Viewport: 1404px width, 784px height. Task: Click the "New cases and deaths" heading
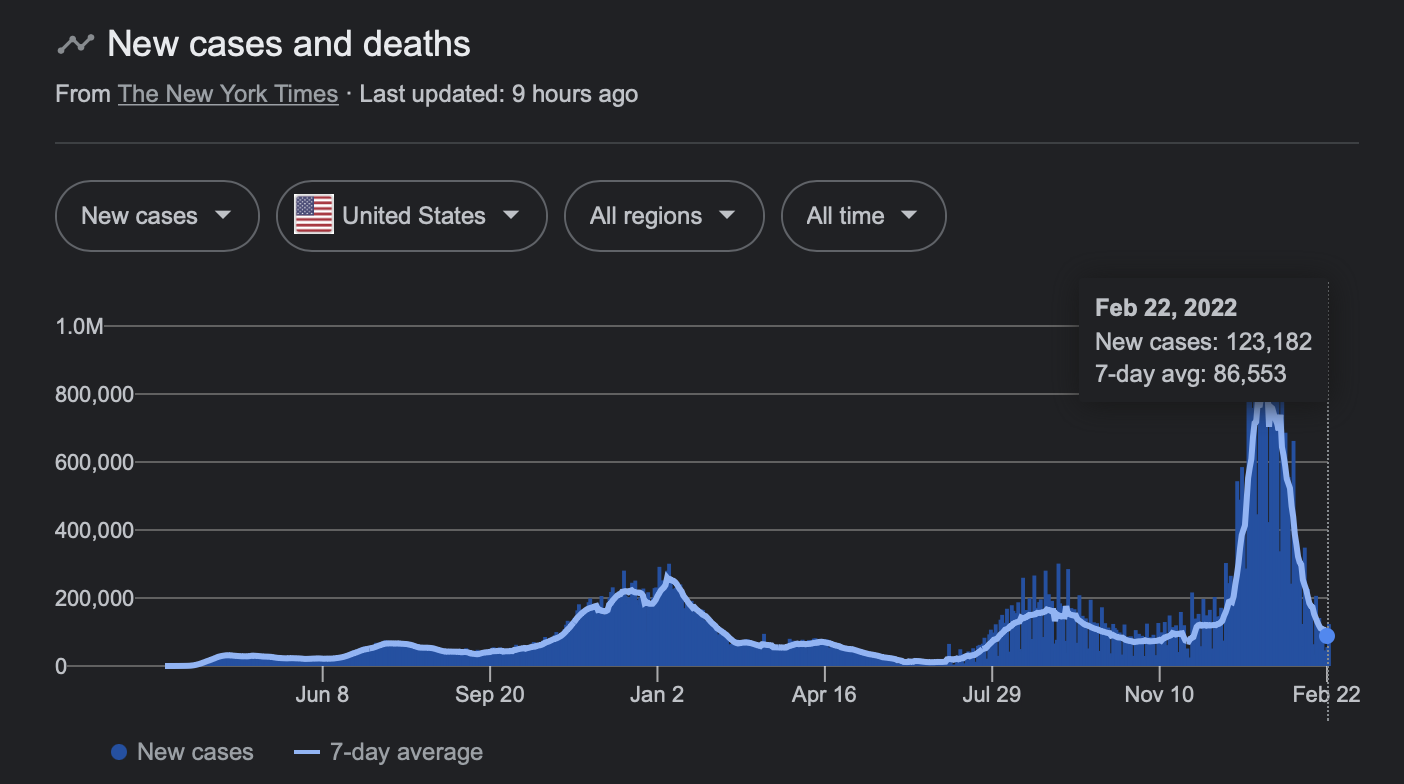(288, 44)
